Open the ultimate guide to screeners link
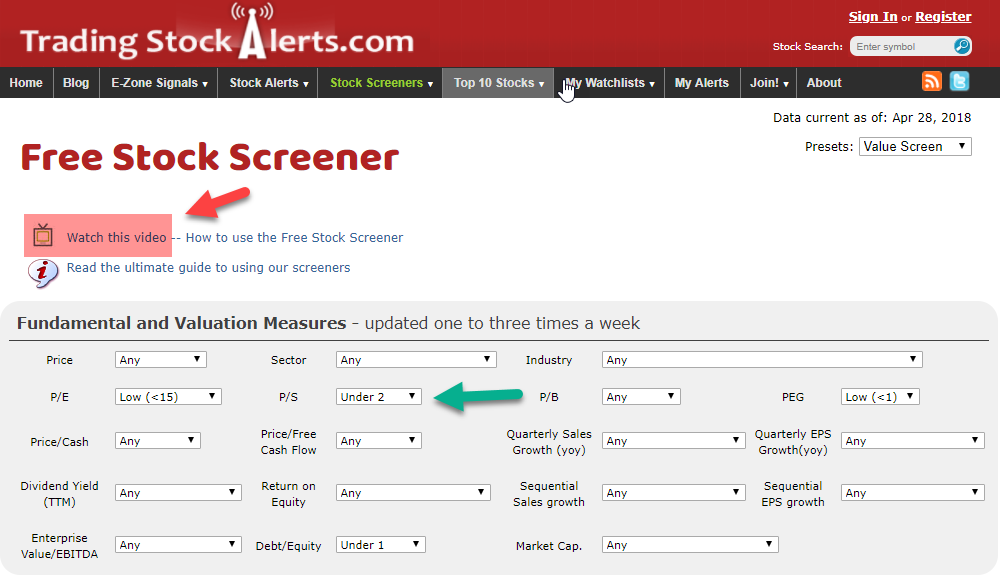Viewport: 1000px width, 577px height. click(209, 268)
